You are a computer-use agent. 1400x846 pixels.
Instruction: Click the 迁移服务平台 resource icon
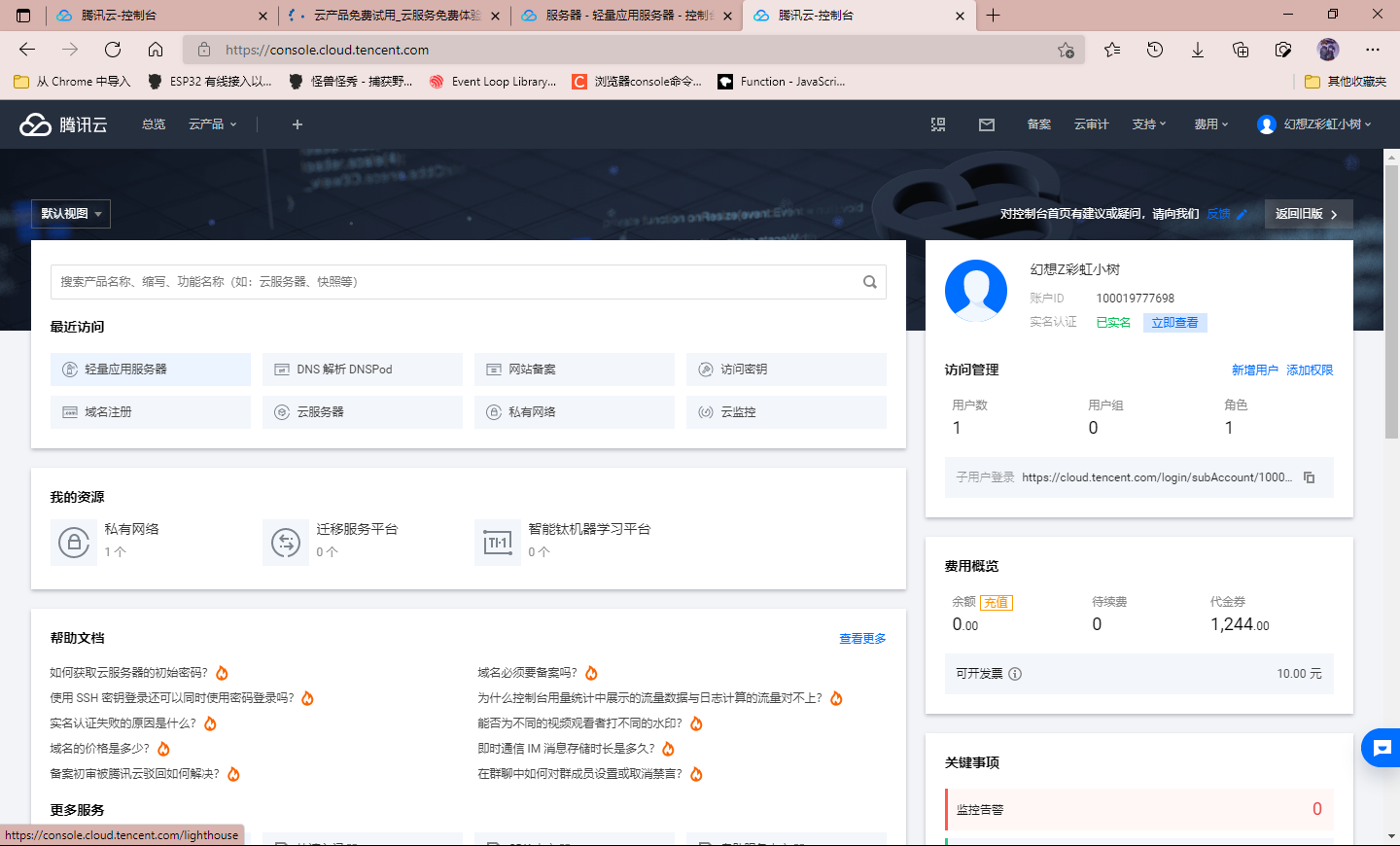(x=286, y=543)
